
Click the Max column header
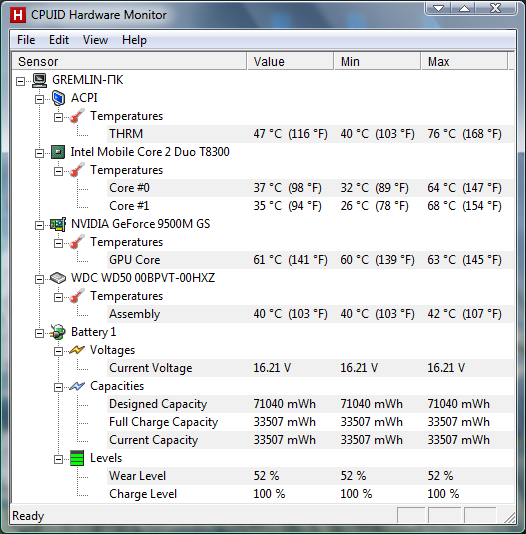[x=464, y=62]
